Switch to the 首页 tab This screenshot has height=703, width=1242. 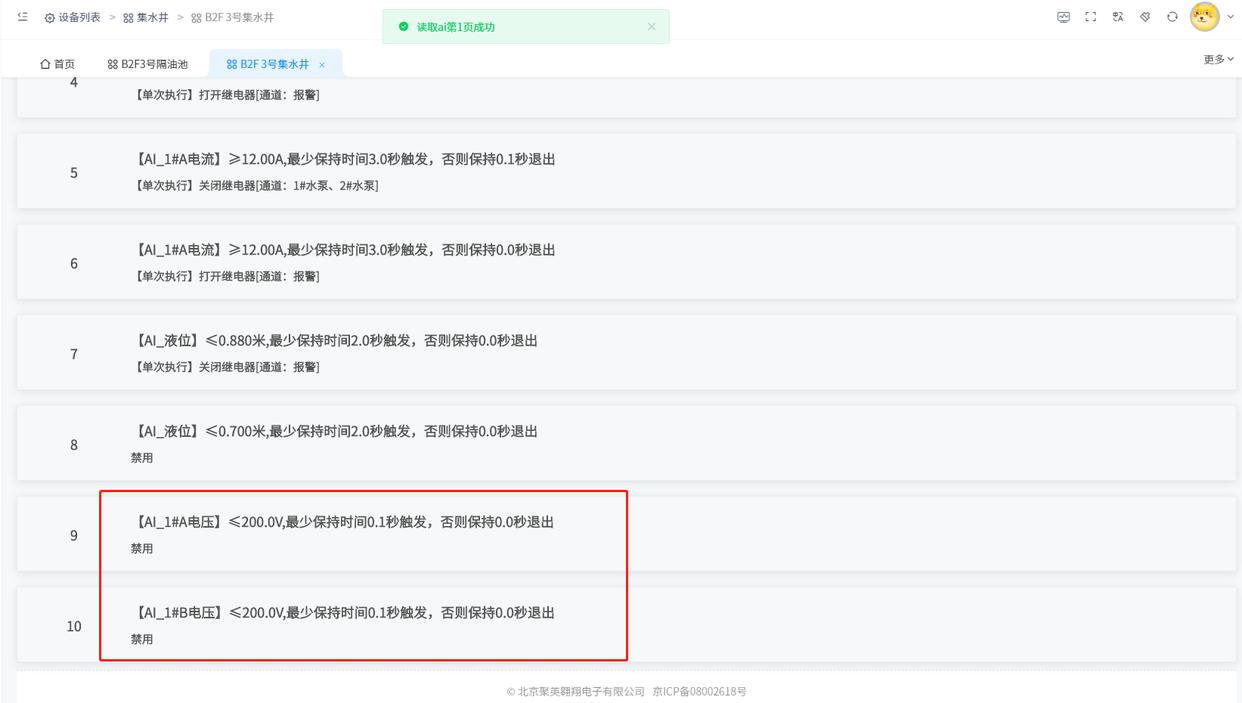point(58,64)
